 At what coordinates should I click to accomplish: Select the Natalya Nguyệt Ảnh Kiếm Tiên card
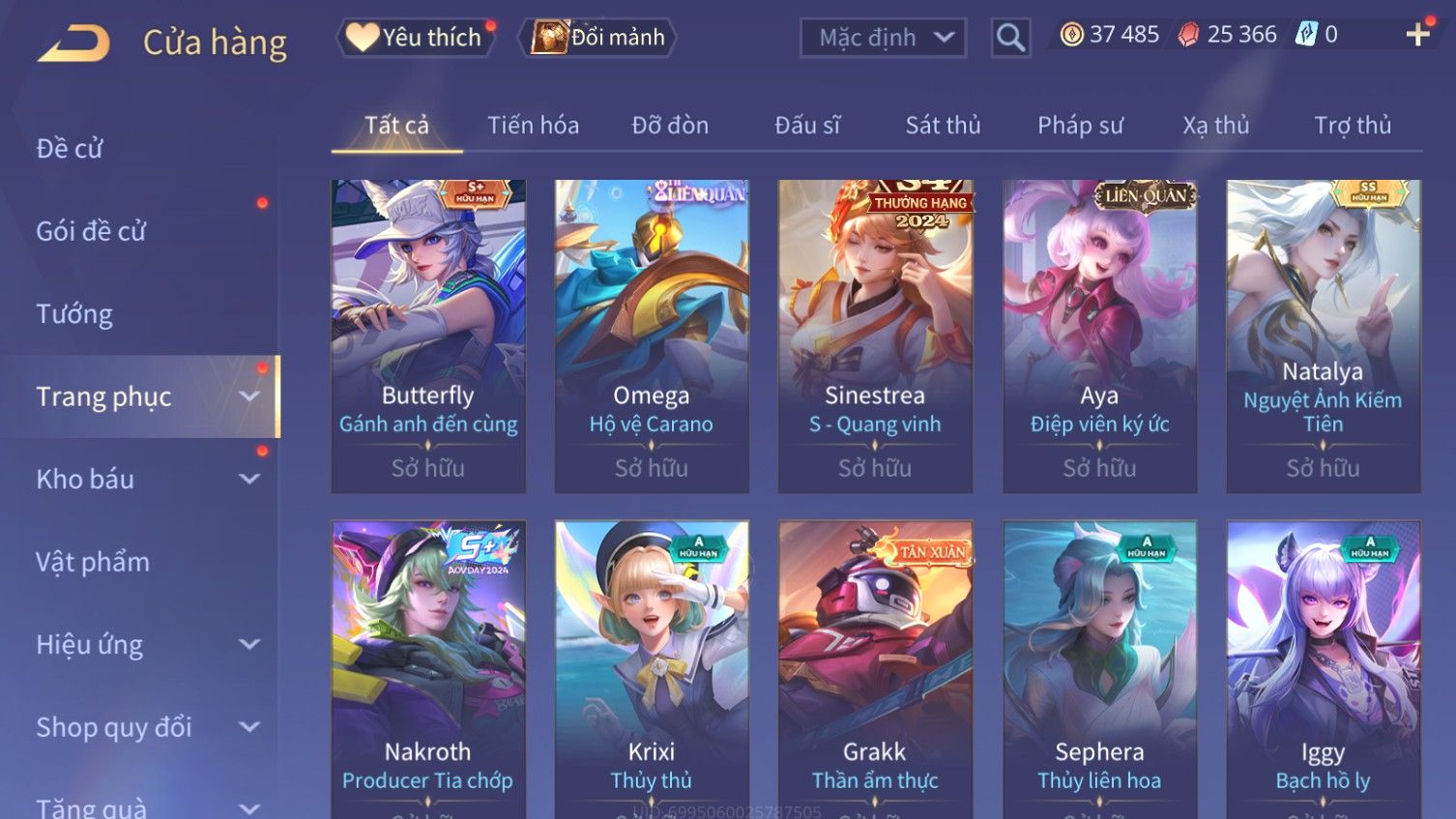click(1324, 336)
